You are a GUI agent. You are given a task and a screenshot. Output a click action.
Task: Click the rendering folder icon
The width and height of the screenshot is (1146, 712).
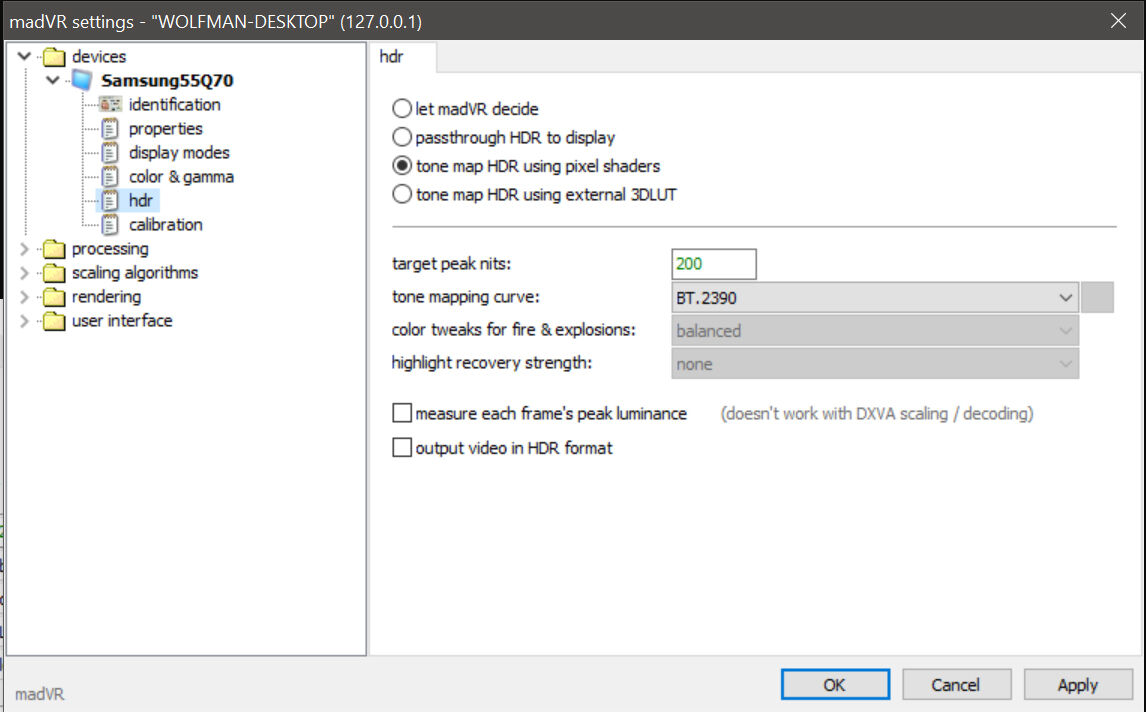coord(54,297)
